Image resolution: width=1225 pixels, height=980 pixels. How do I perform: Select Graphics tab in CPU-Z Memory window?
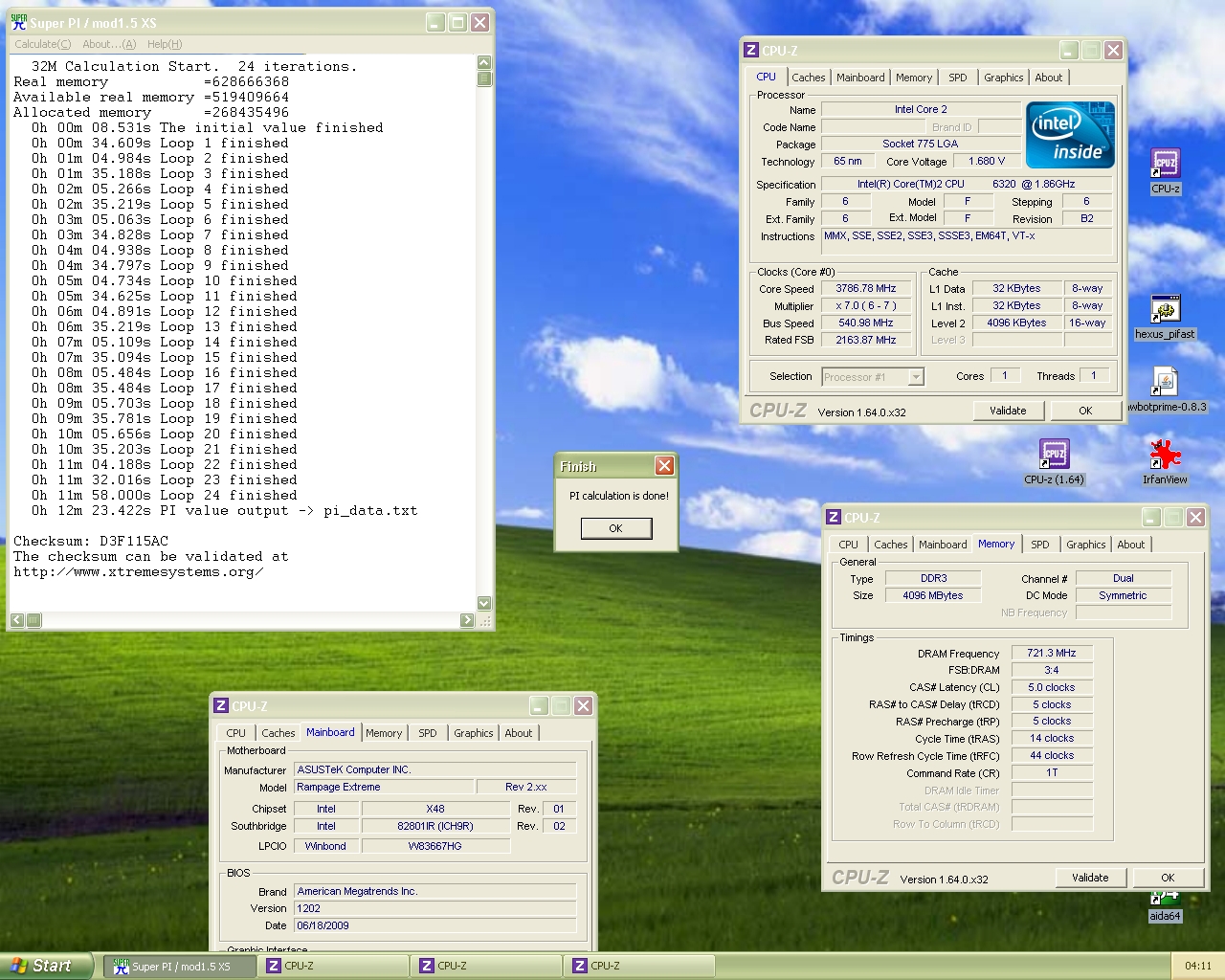click(1086, 546)
